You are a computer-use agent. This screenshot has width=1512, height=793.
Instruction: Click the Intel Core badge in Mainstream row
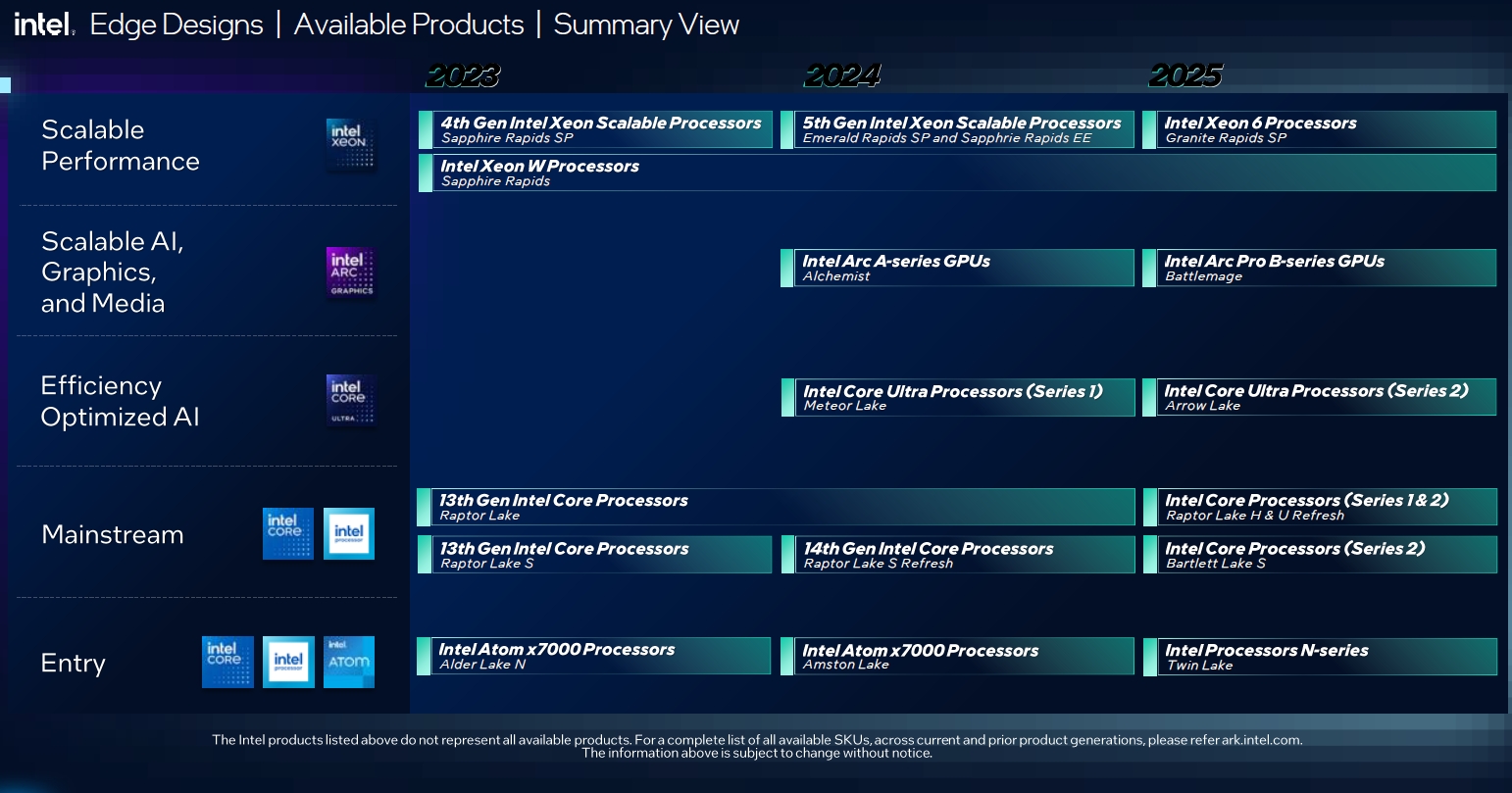coord(287,533)
